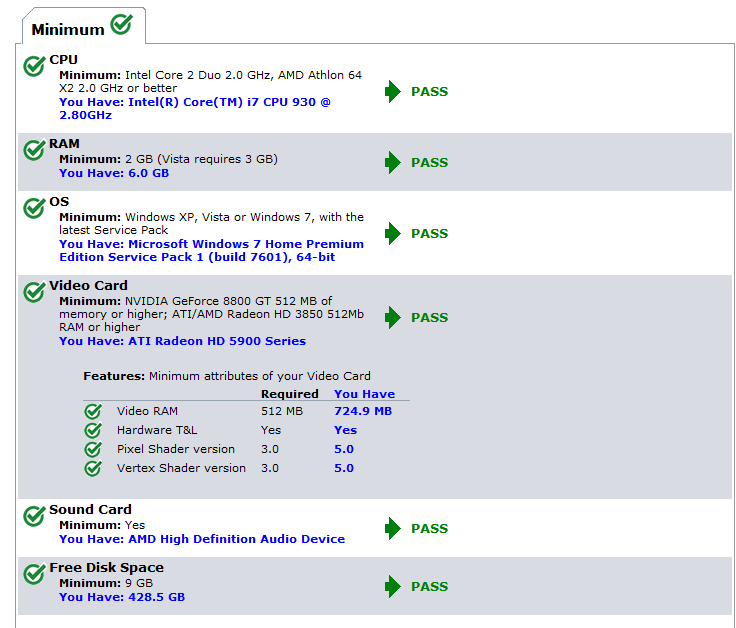Click 'You Have: Microsoft Windows 7 Home Premium' text
The height and width of the screenshot is (628, 736).
(211, 251)
